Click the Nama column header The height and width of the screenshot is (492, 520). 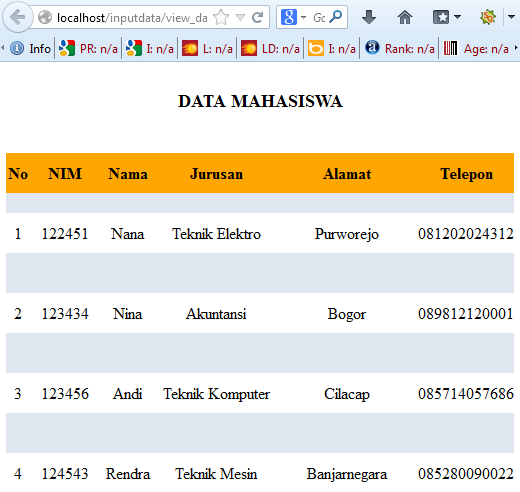[128, 173]
